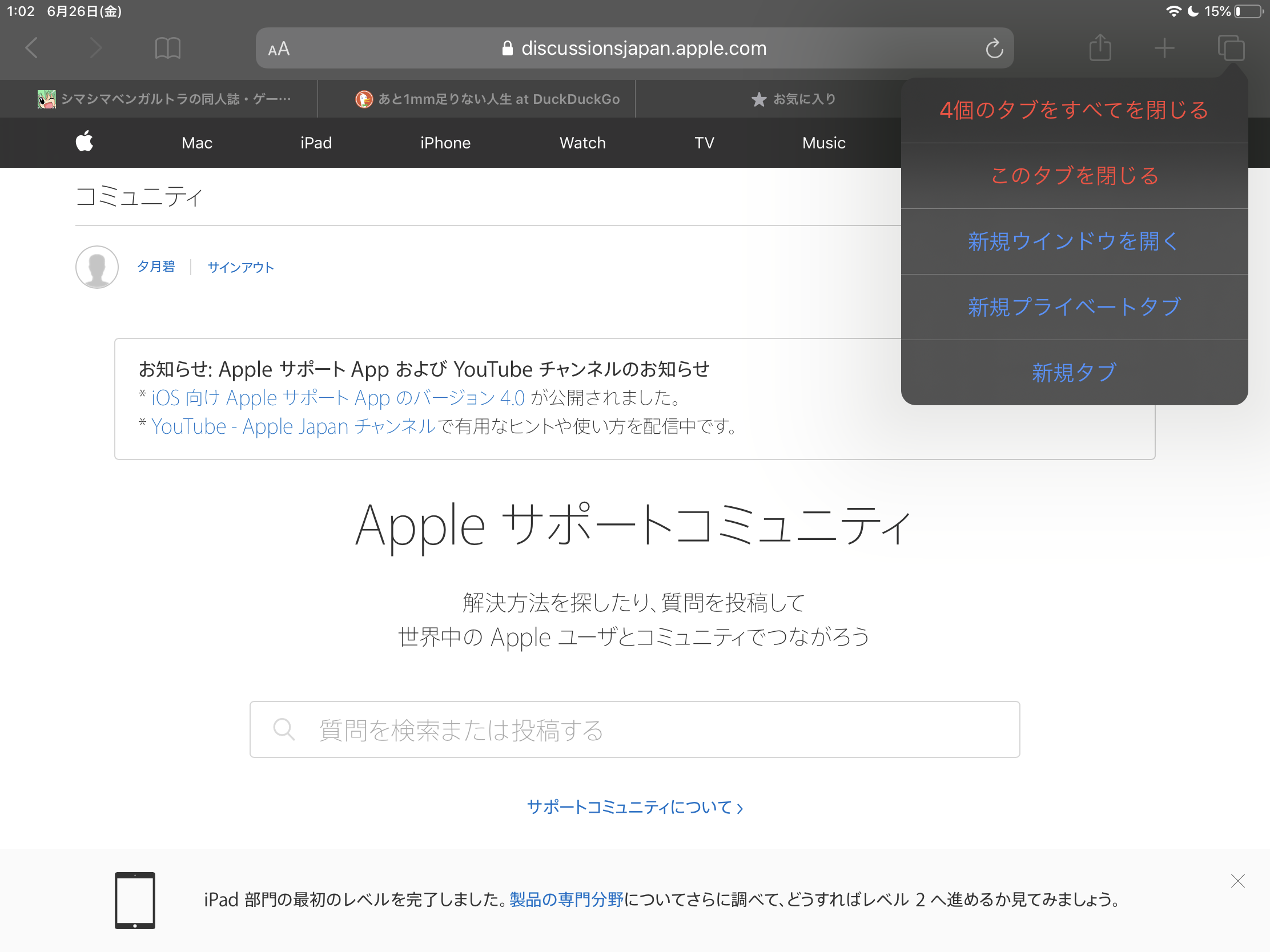Select 新規プライベートタブ option
Screen dimensions: 1270x952
[1074, 307]
